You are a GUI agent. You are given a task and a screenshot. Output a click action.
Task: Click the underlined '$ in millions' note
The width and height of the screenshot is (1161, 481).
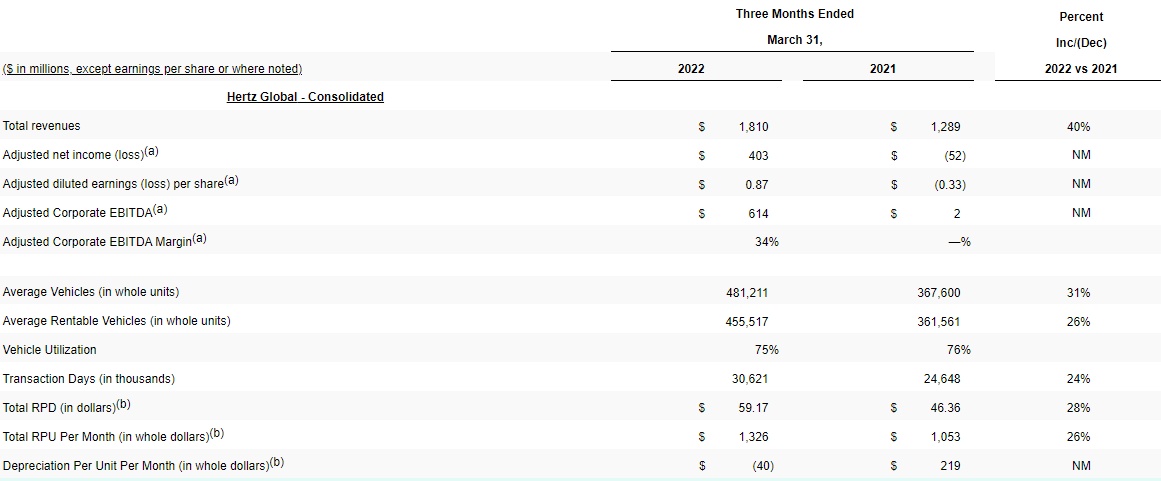(153, 69)
